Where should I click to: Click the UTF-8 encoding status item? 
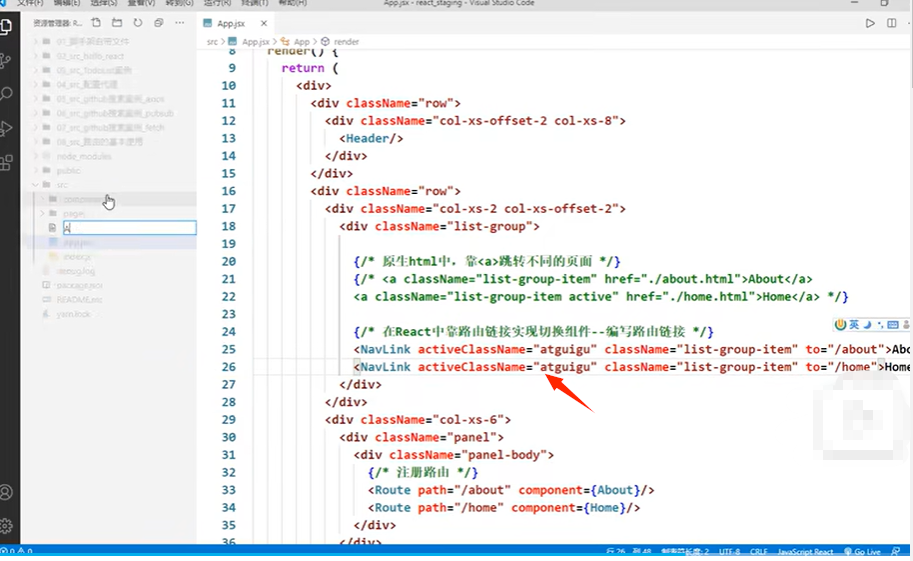729,551
